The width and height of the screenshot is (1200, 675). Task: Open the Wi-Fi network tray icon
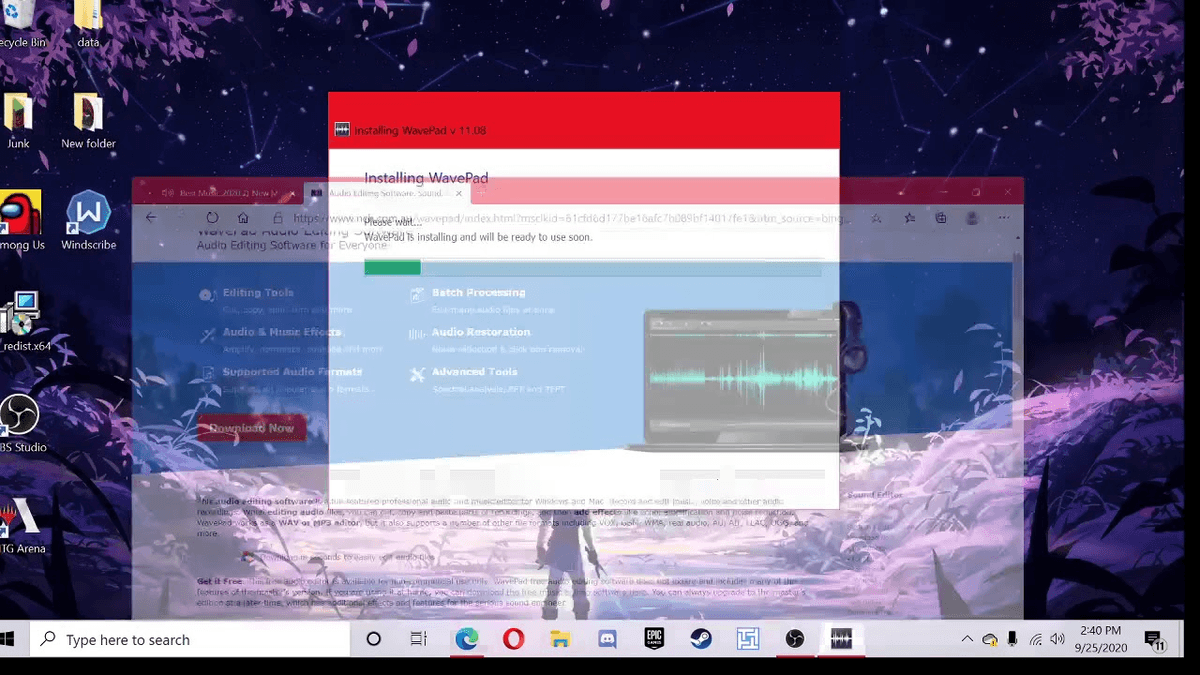tap(1036, 640)
